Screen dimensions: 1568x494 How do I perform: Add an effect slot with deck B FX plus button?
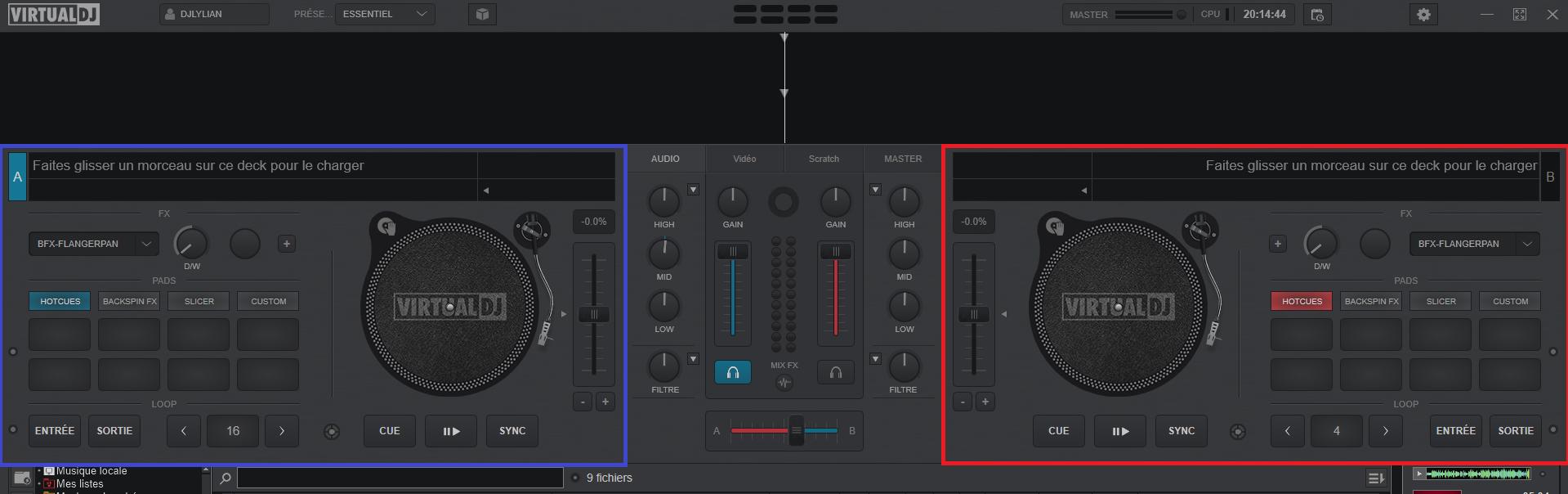click(1278, 244)
